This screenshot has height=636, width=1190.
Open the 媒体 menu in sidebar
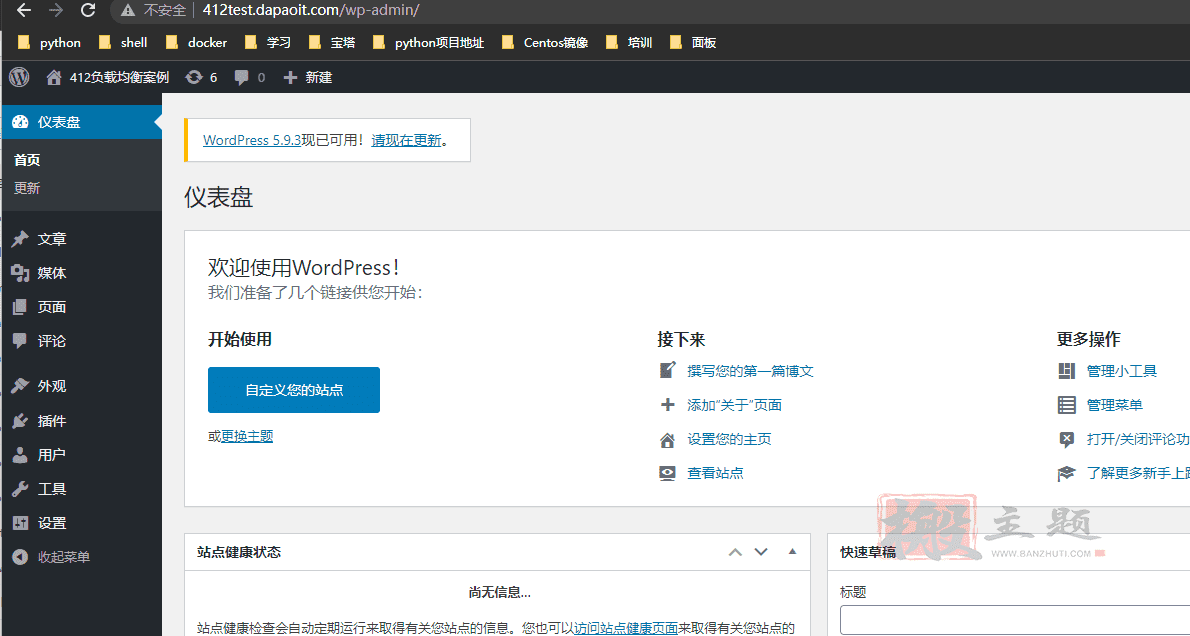[80, 273]
